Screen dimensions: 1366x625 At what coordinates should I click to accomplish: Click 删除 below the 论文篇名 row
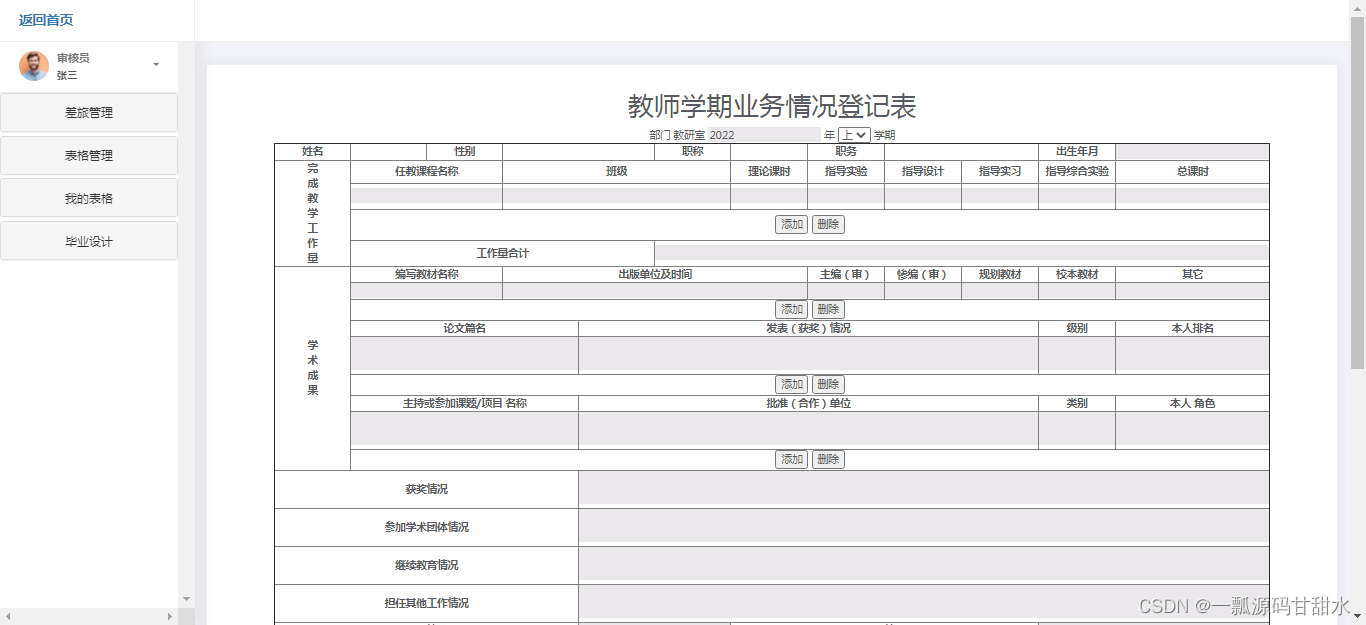(828, 384)
